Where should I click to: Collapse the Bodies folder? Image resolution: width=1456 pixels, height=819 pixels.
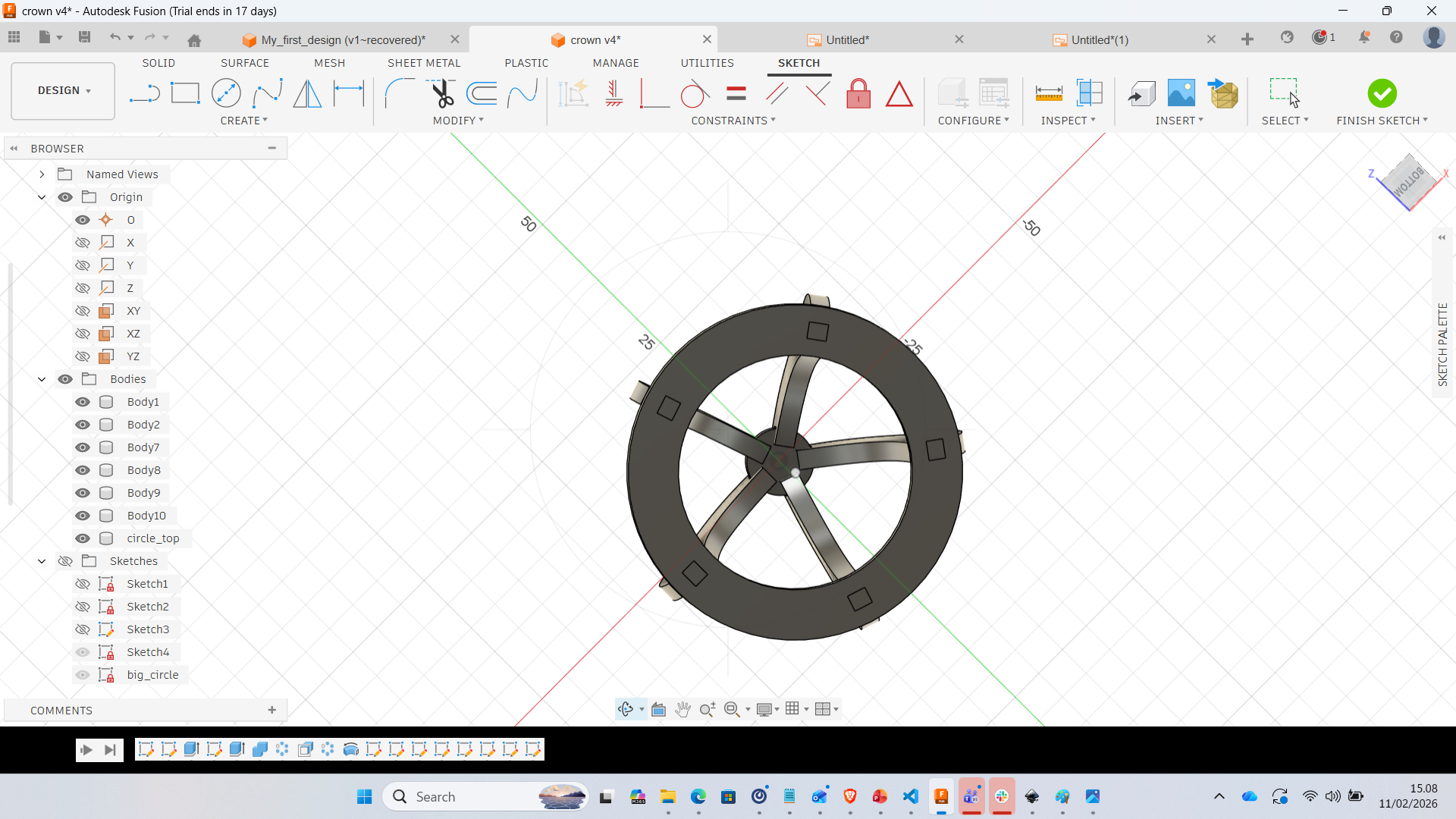tap(42, 379)
